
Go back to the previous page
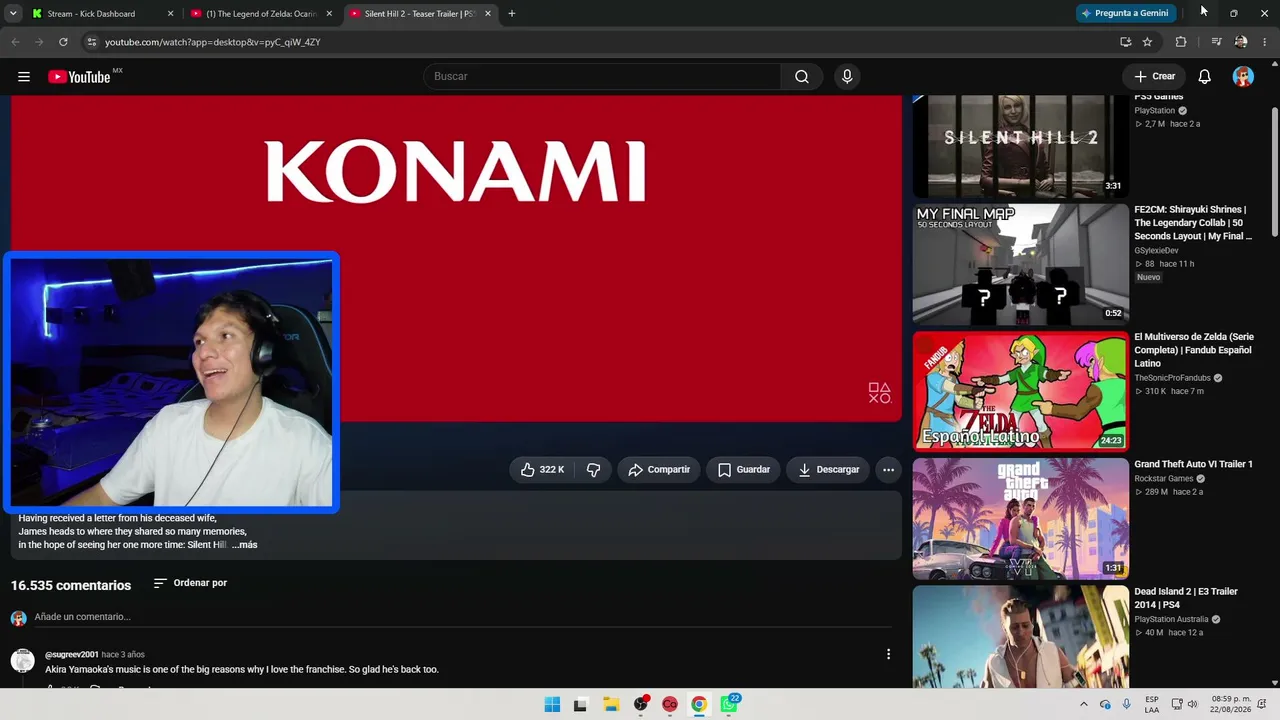point(15,42)
